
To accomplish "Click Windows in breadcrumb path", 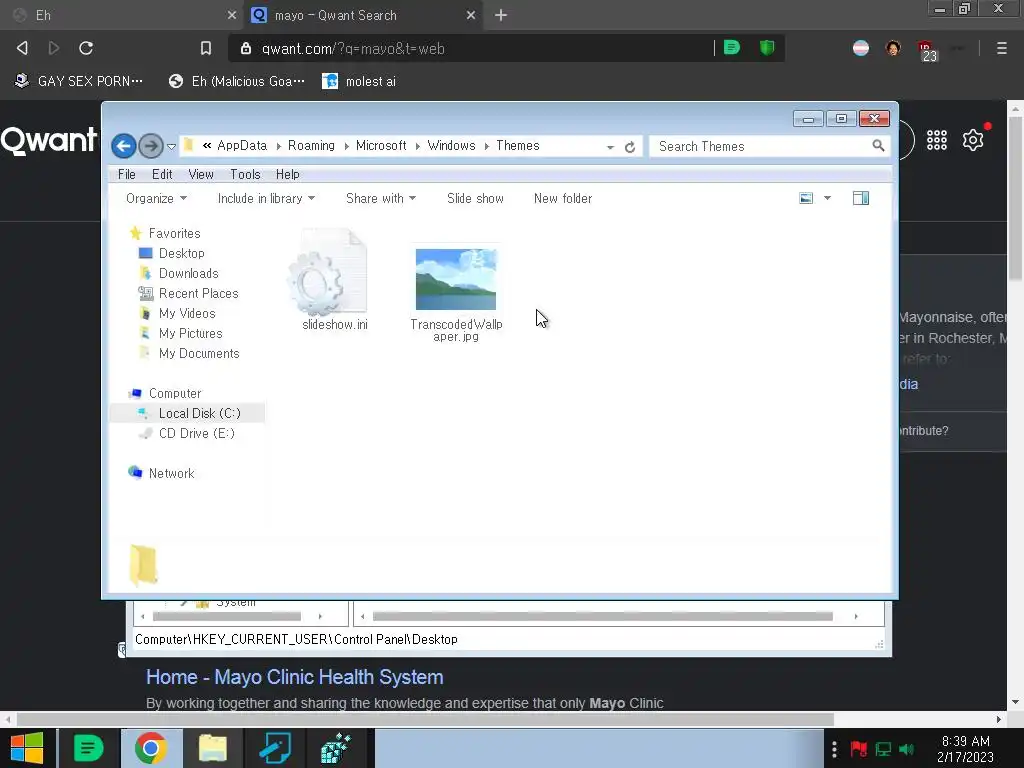I will pos(451,146).
